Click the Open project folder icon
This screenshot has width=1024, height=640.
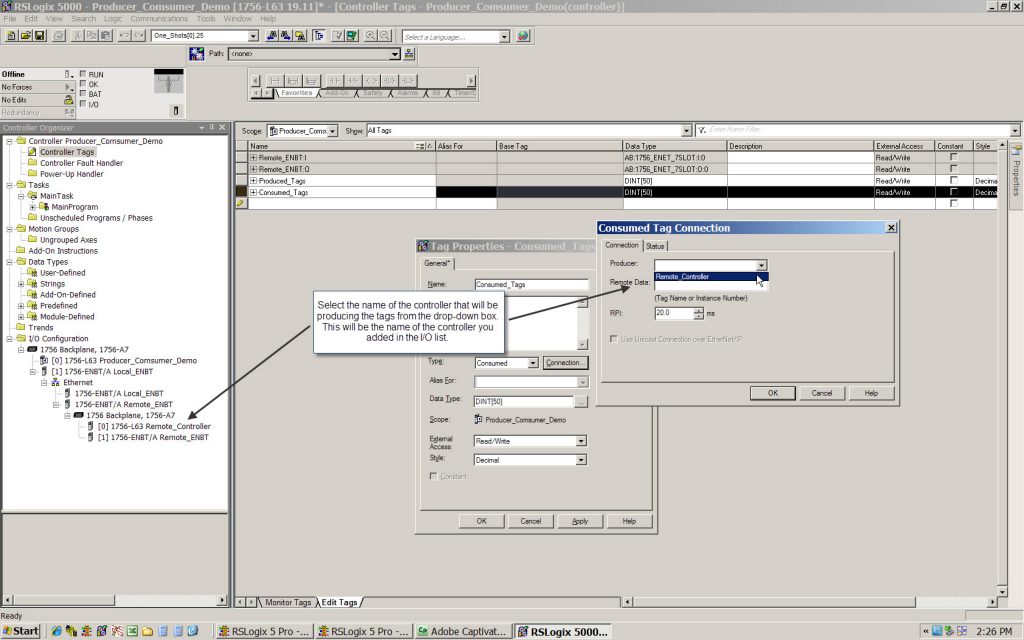(x=25, y=35)
